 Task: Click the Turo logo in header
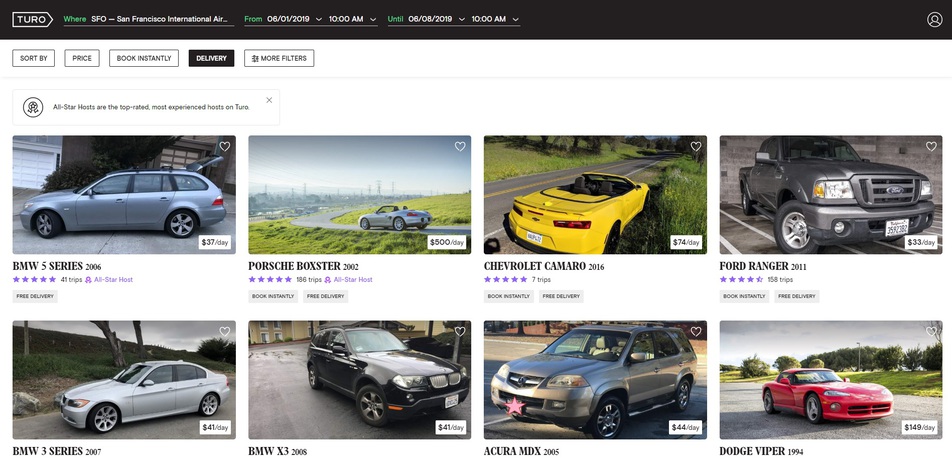click(32, 19)
